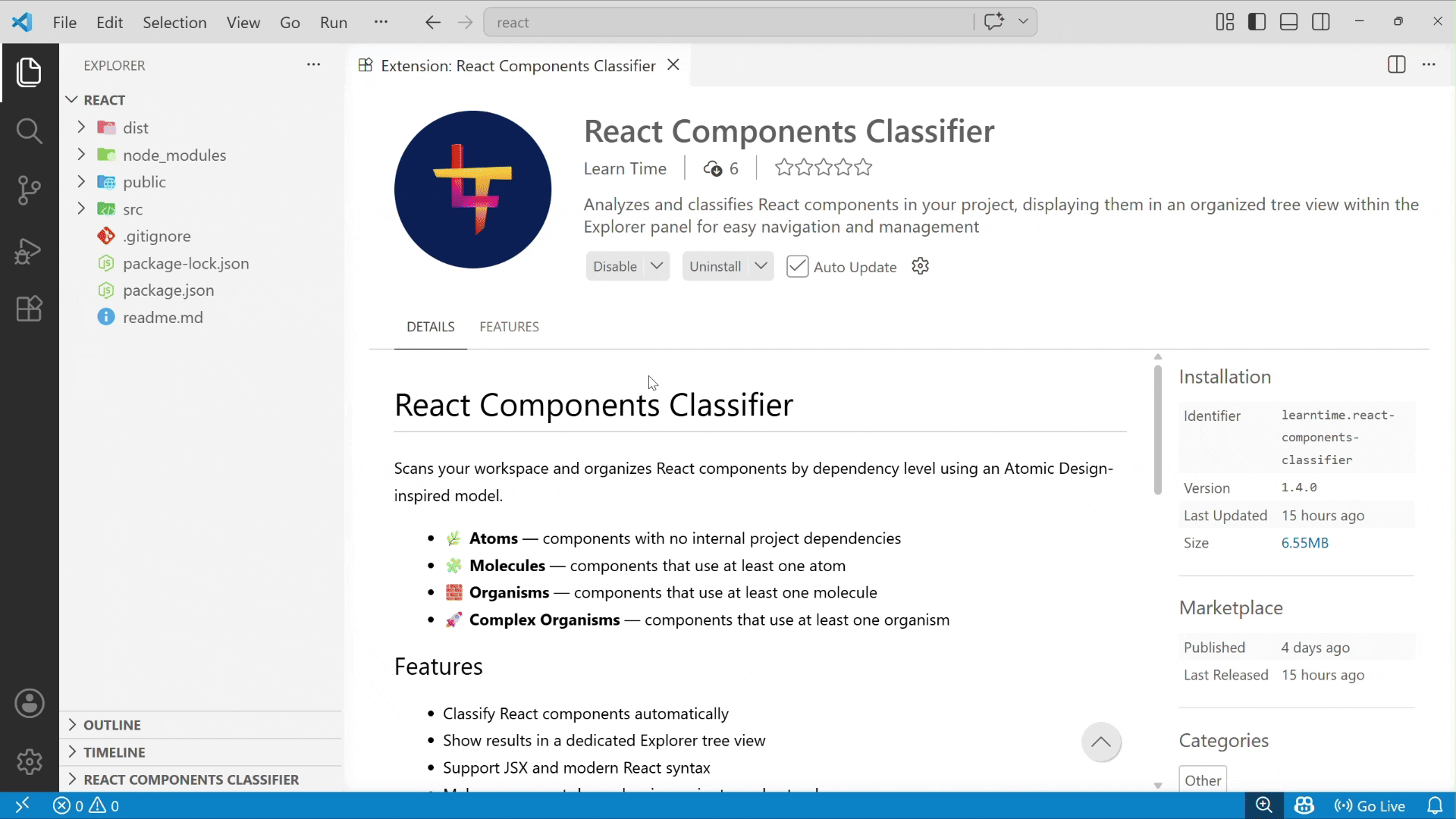Click the errors and warnings status indicator
The width and height of the screenshot is (1456, 819).
[86, 806]
